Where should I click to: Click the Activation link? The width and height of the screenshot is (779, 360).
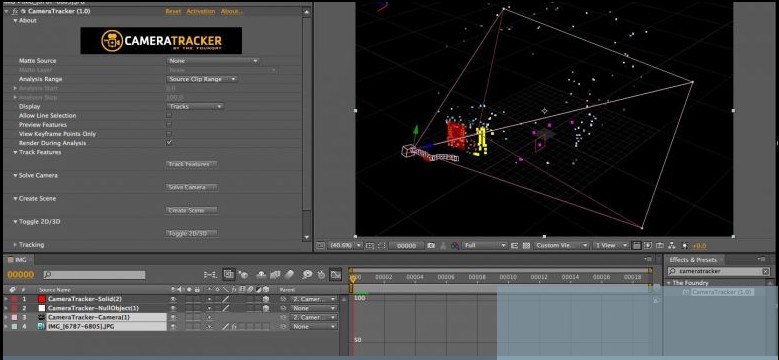201,11
